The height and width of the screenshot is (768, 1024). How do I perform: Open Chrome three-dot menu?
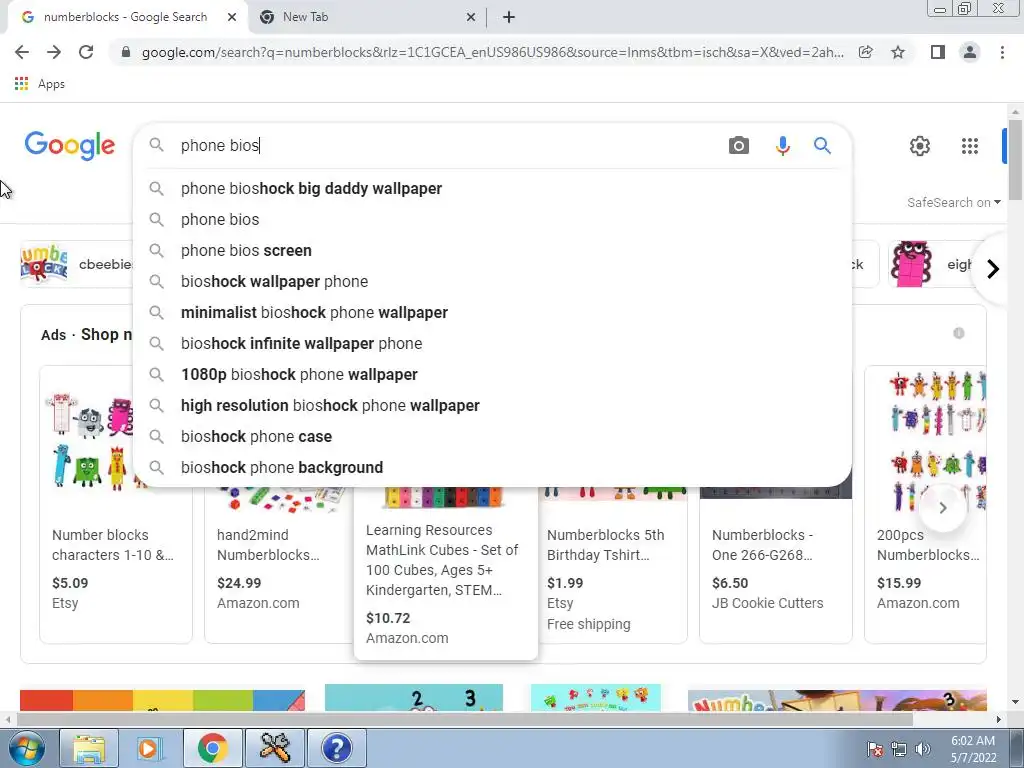pyautogui.click(x=1002, y=52)
